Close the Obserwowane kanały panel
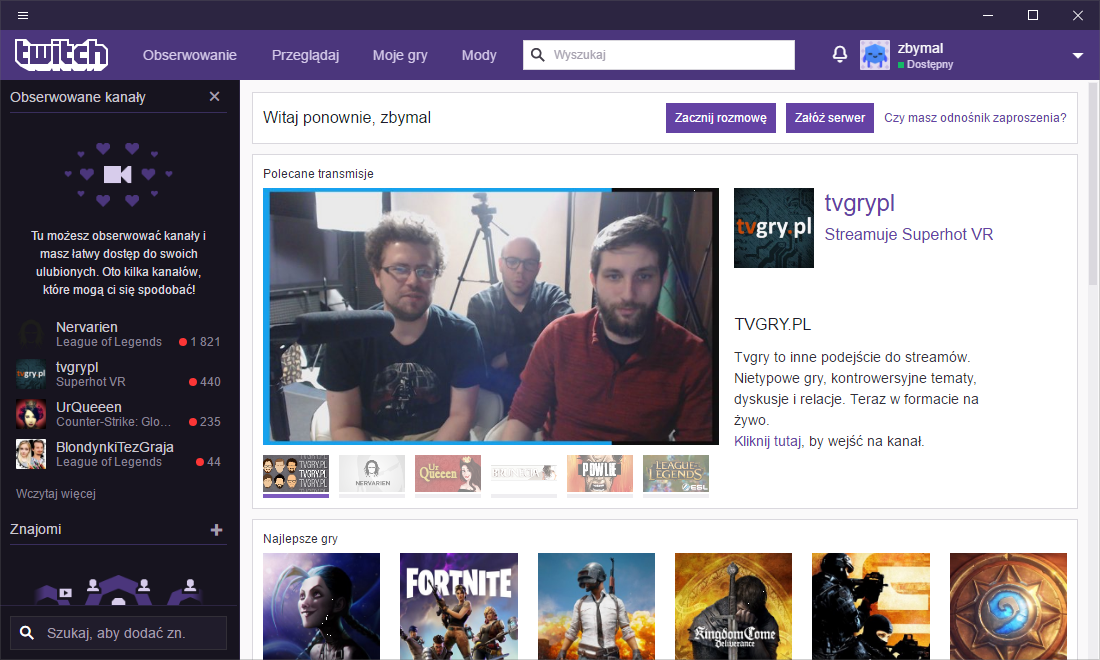This screenshot has width=1100, height=660. point(214,96)
